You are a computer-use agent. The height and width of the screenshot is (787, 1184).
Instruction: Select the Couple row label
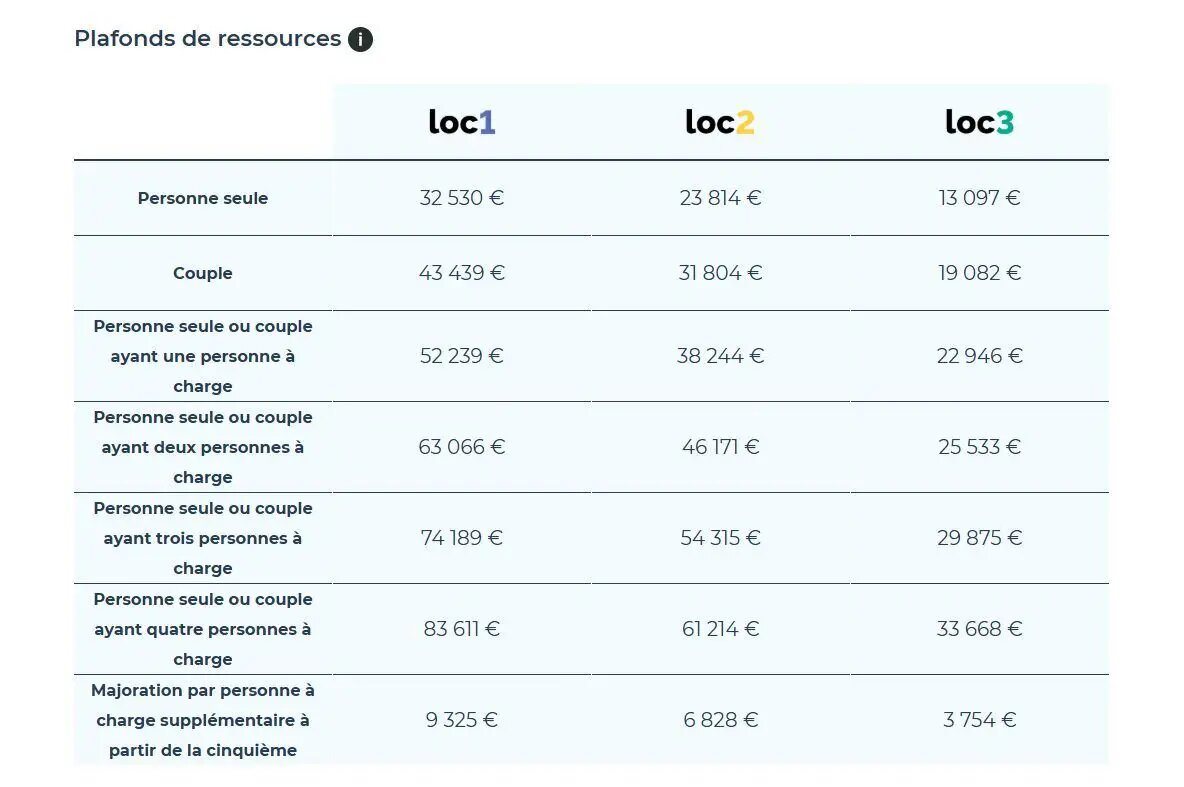202,273
